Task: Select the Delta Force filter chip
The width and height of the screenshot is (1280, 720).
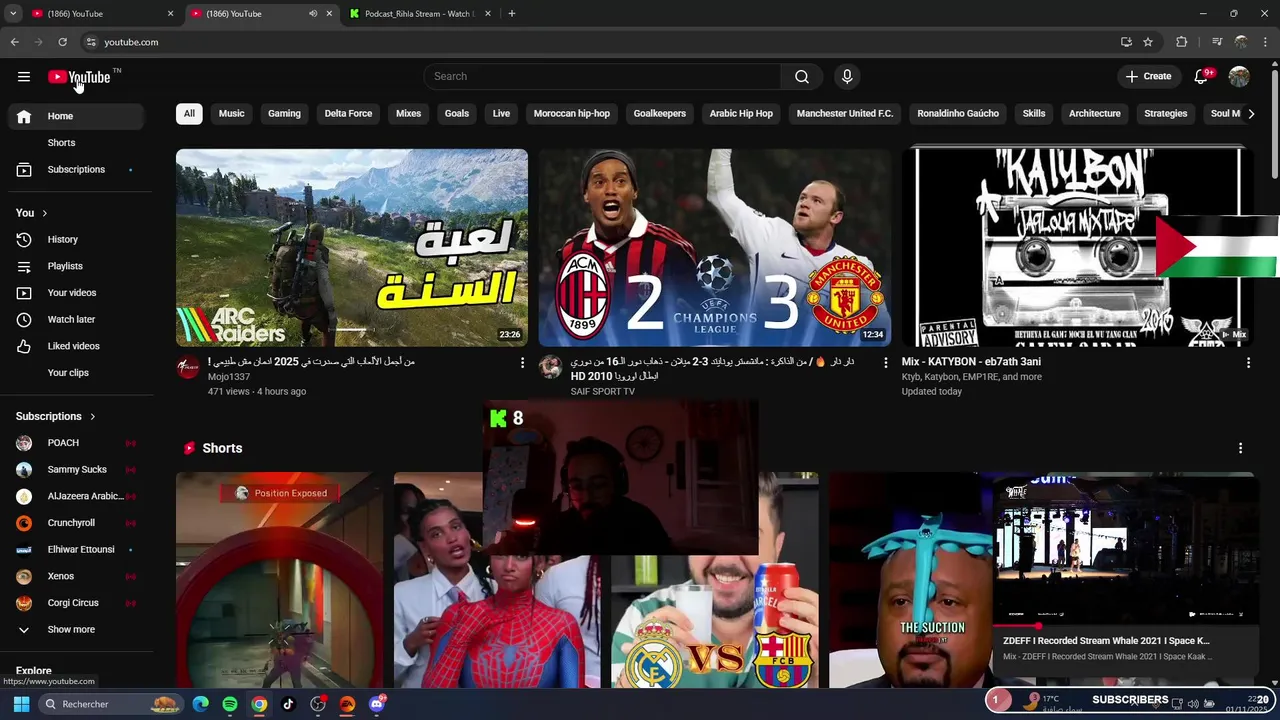Action: [348, 113]
